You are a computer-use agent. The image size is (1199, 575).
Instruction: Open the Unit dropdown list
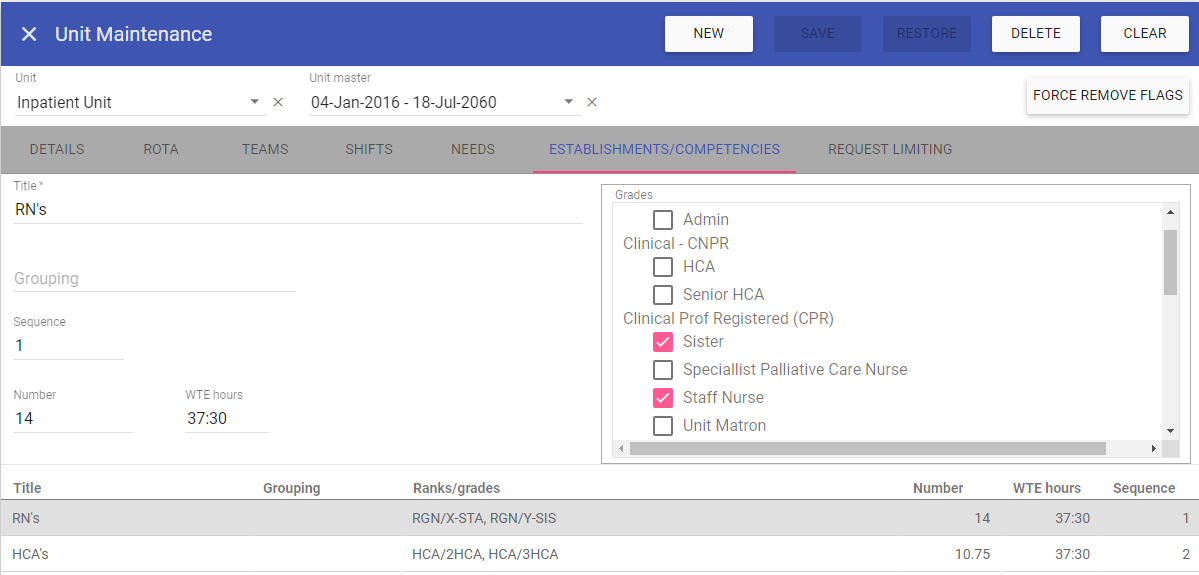[254, 102]
